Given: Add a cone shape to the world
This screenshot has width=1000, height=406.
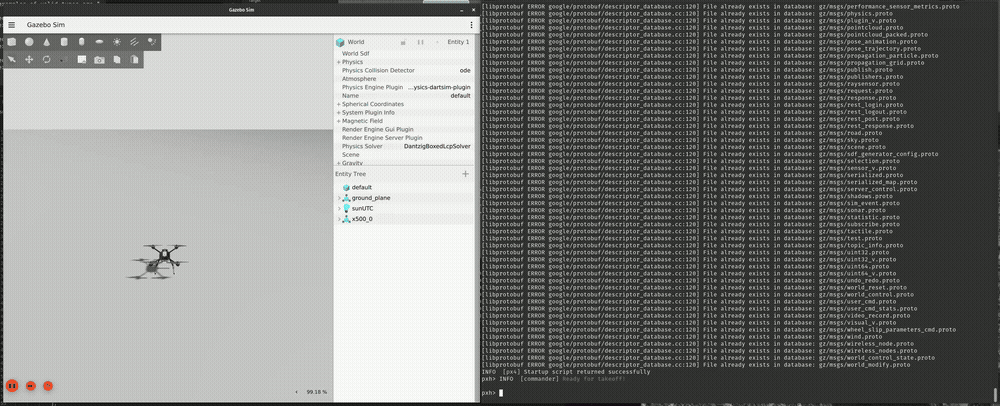Looking at the screenshot, I should (x=46, y=42).
